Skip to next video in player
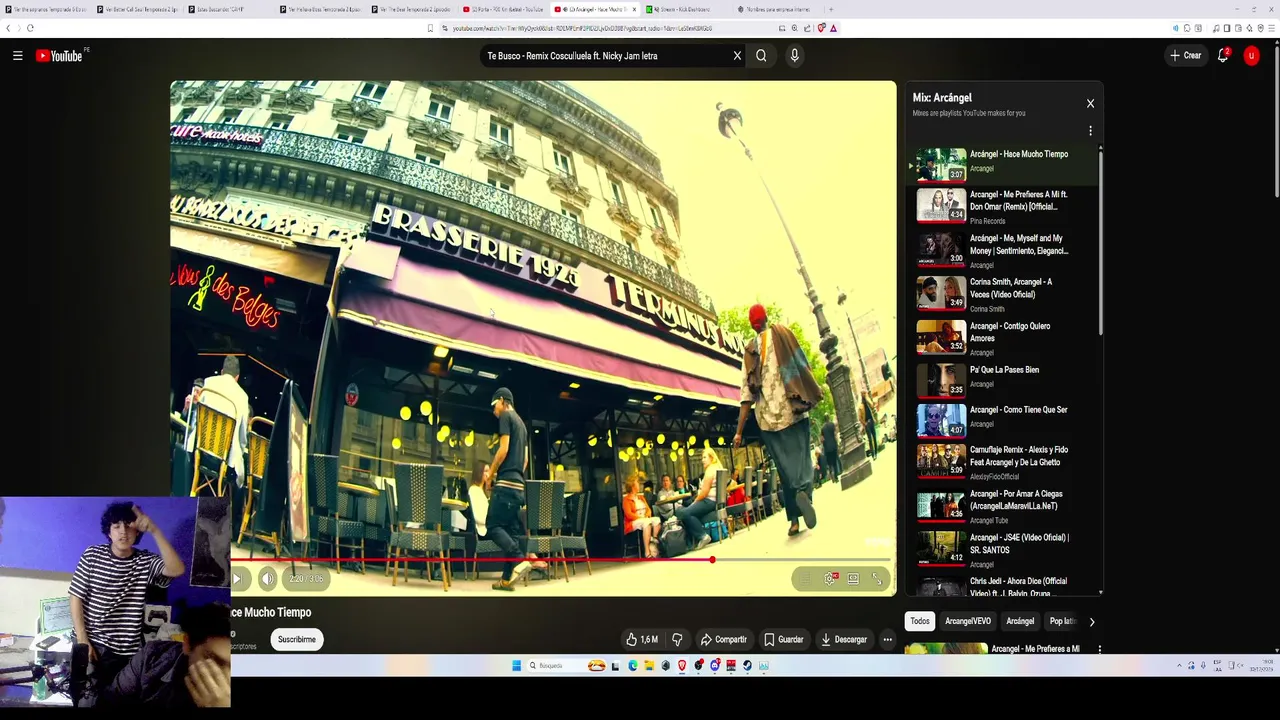This screenshot has width=1280, height=720. [x=237, y=578]
